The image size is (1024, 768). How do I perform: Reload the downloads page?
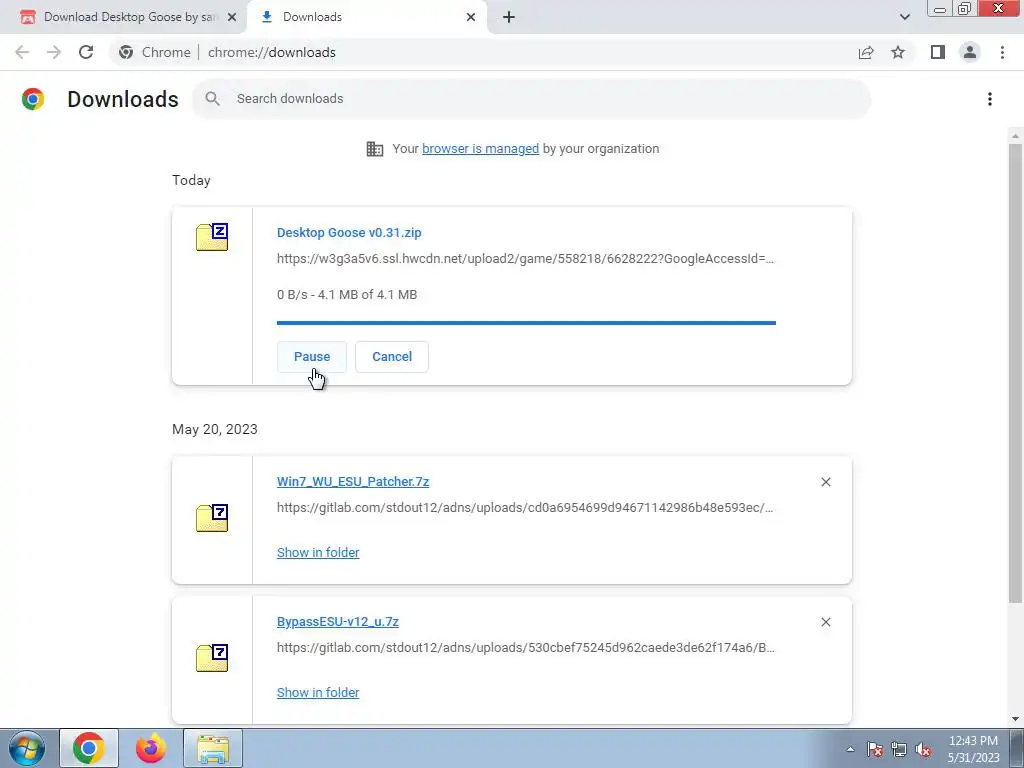tap(86, 52)
